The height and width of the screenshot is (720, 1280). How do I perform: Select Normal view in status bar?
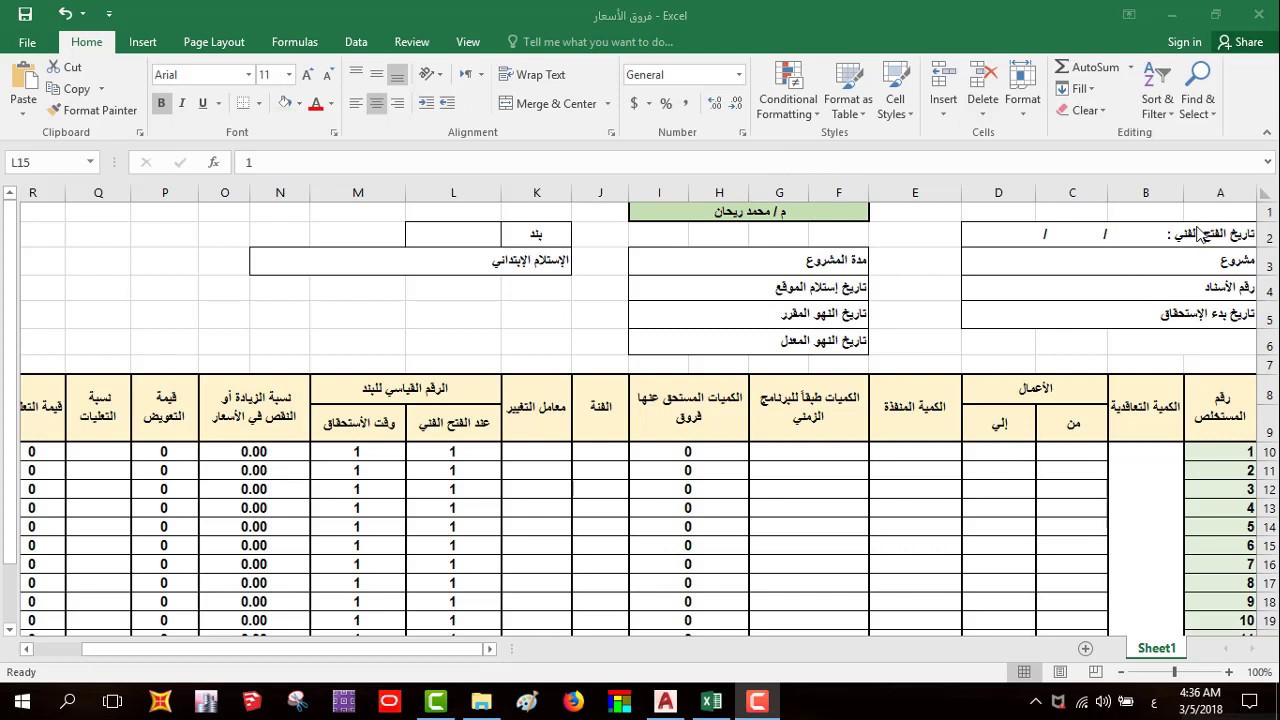tap(1024, 672)
